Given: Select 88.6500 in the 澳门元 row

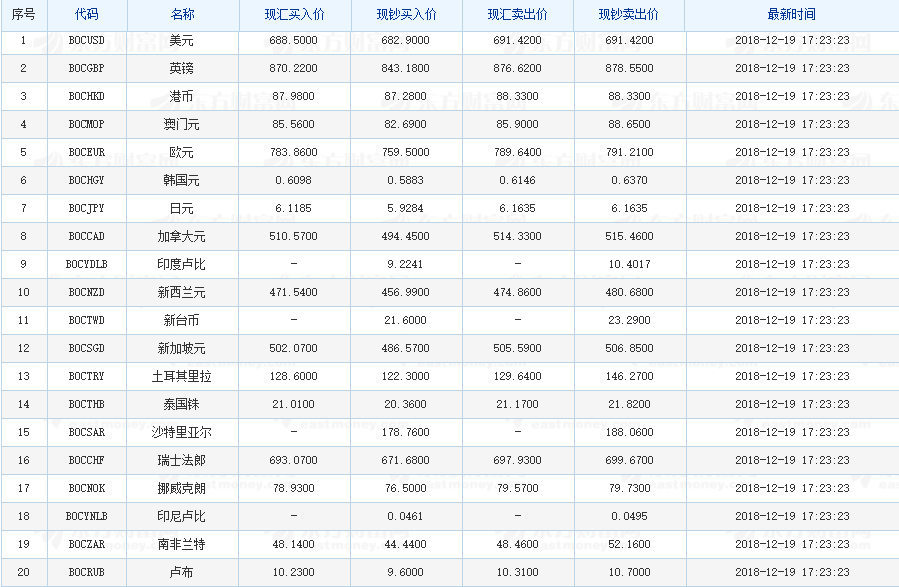Looking at the screenshot, I should 630,124.
